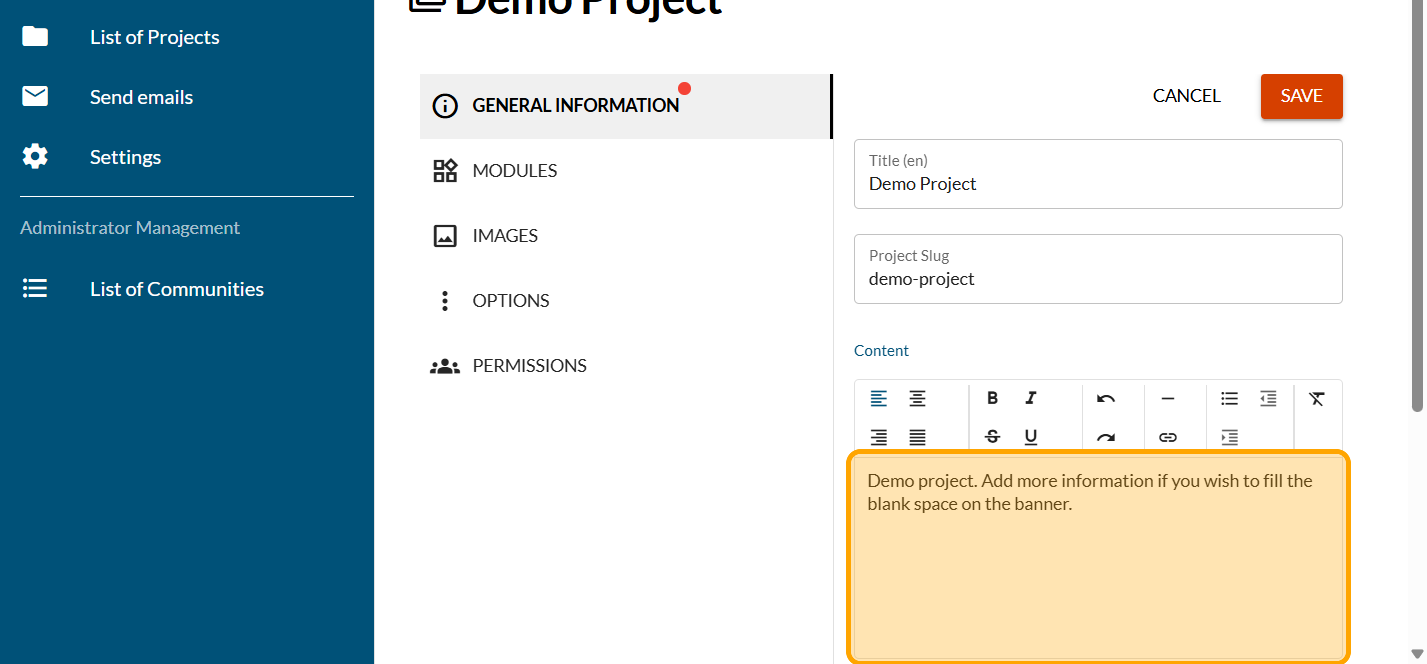The height and width of the screenshot is (664, 1427).
Task: Click Cancel to discard changes
Action: 1186,96
